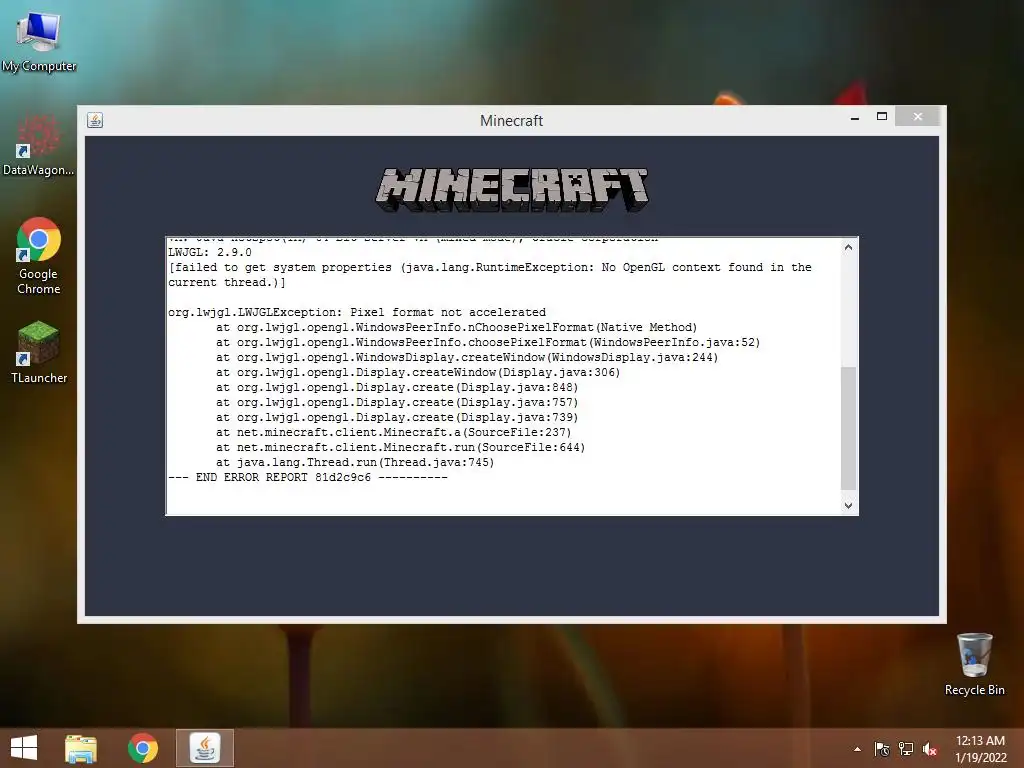Click the '[failed to get system properties' line
The height and width of the screenshot is (768, 1024).
[x=490, y=267]
